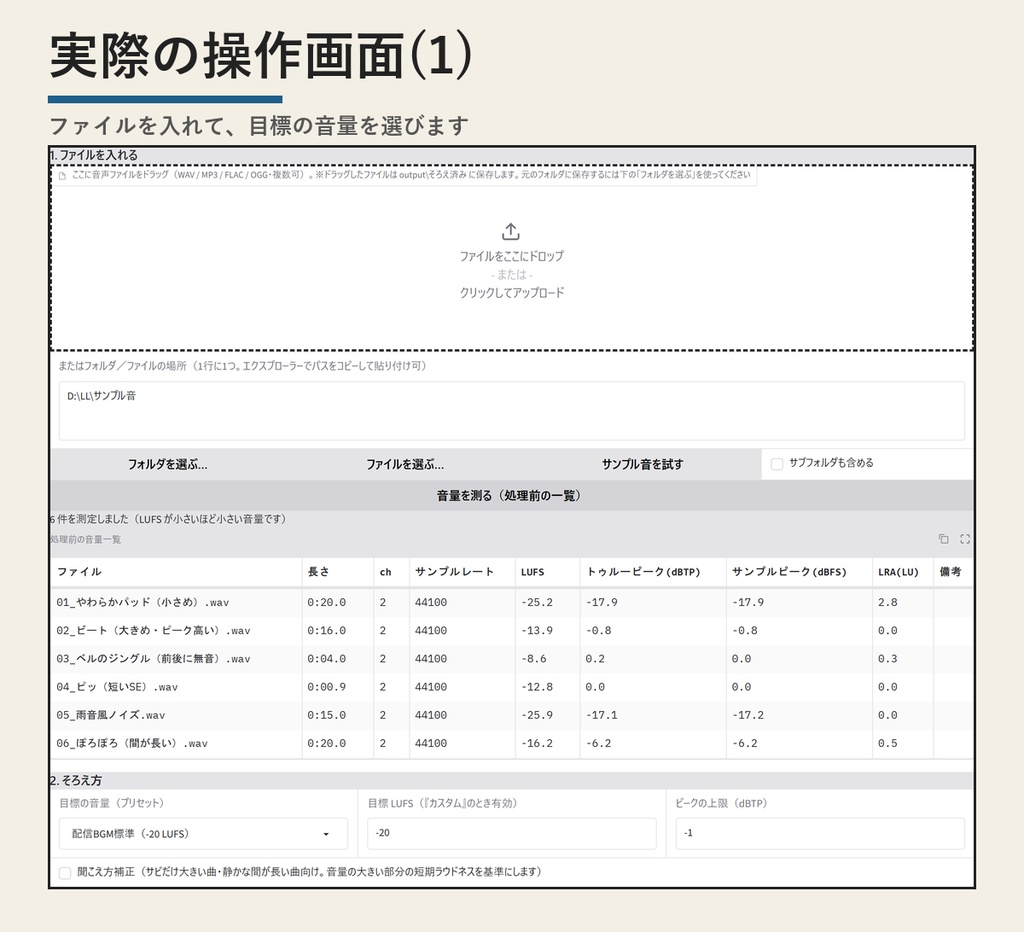
Task: Select file 04_ピッ（短いSE）.wav
Action: 117,686
